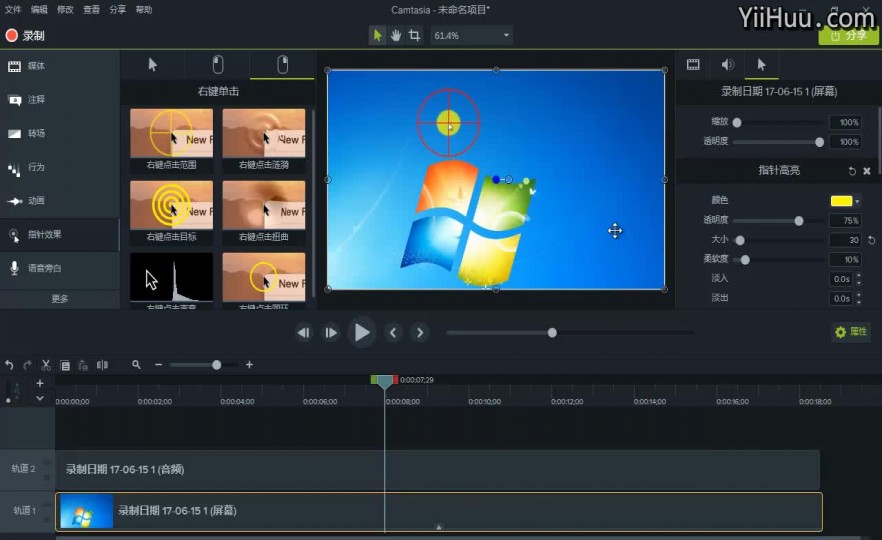This screenshot has width=882, height=540.
Task: Adjust the top 透明度 slider beside 100%
Action: point(820,142)
